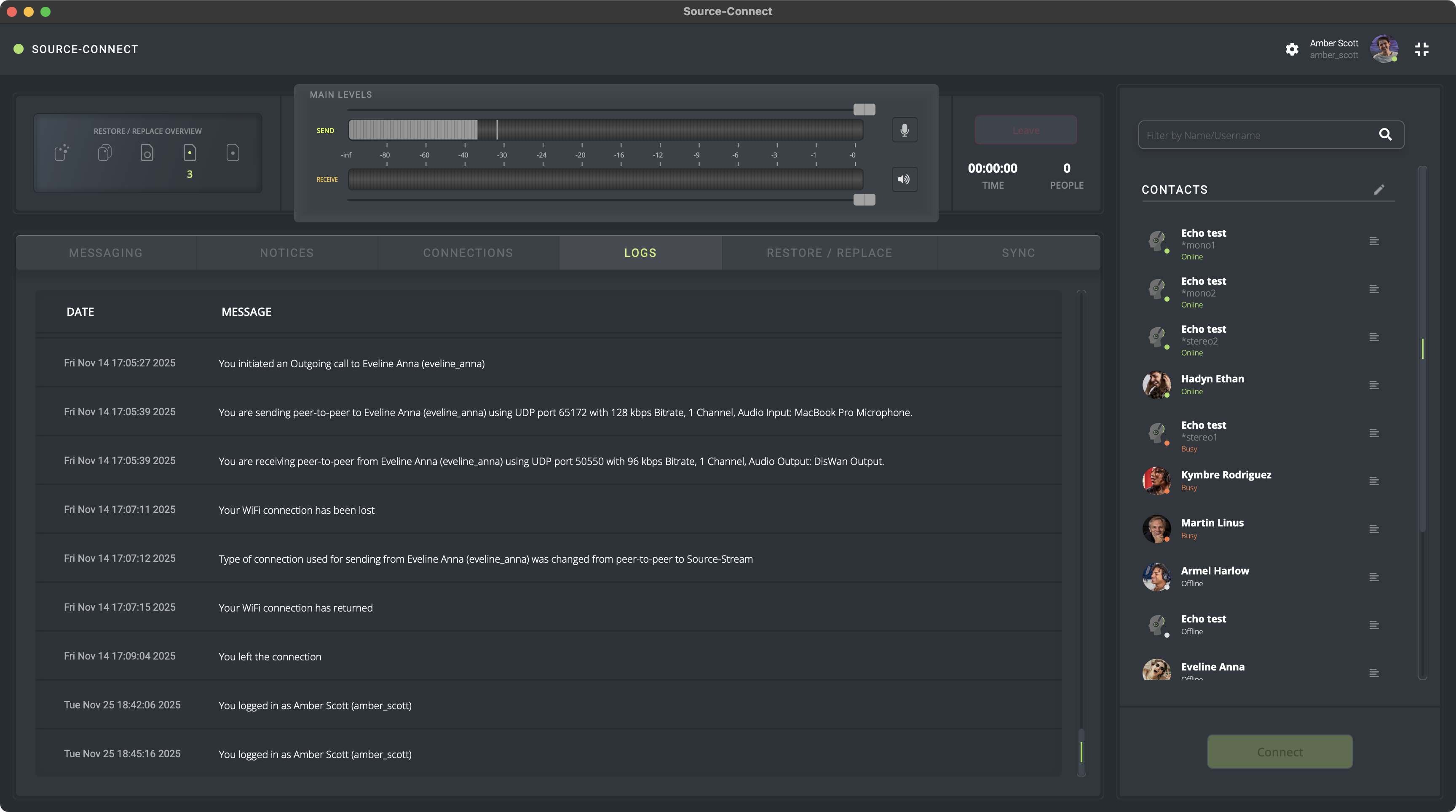Click the search magnifier icon in contact filter
The image size is (1456, 812).
(x=1385, y=134)
